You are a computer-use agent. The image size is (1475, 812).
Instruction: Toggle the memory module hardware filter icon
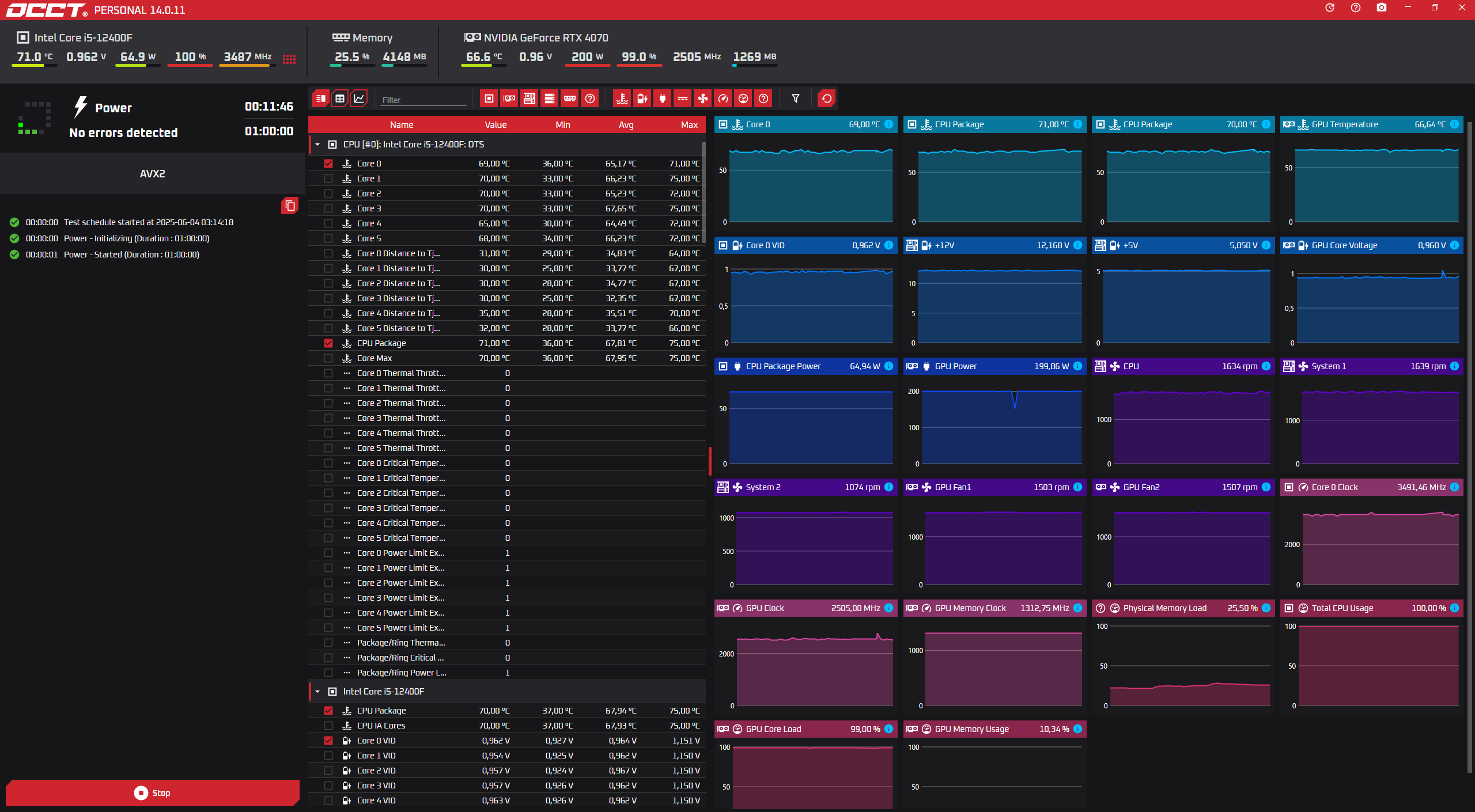coord(570,98)
